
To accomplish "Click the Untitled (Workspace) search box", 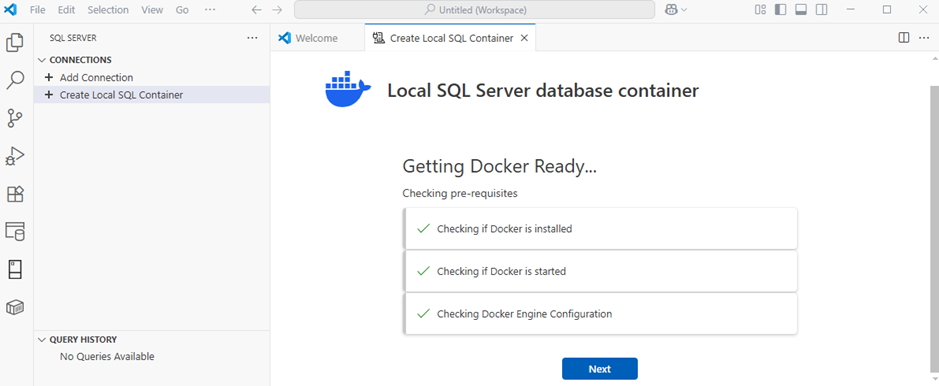I will [474, 10].
